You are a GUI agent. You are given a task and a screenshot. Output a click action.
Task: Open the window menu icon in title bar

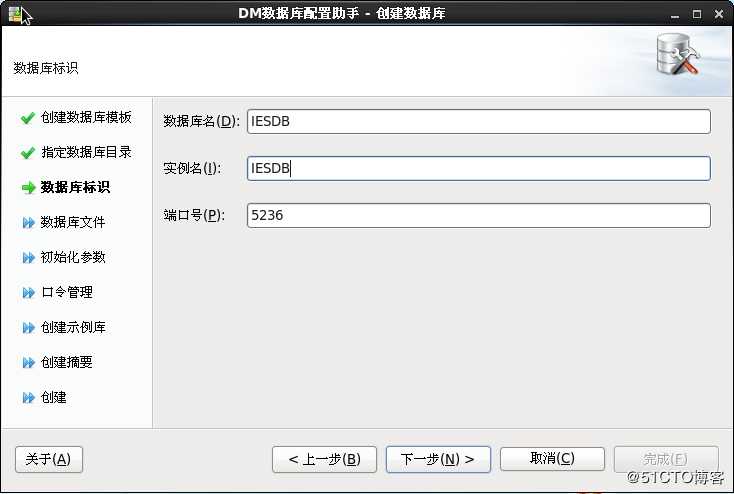click(x=14, y=13)
